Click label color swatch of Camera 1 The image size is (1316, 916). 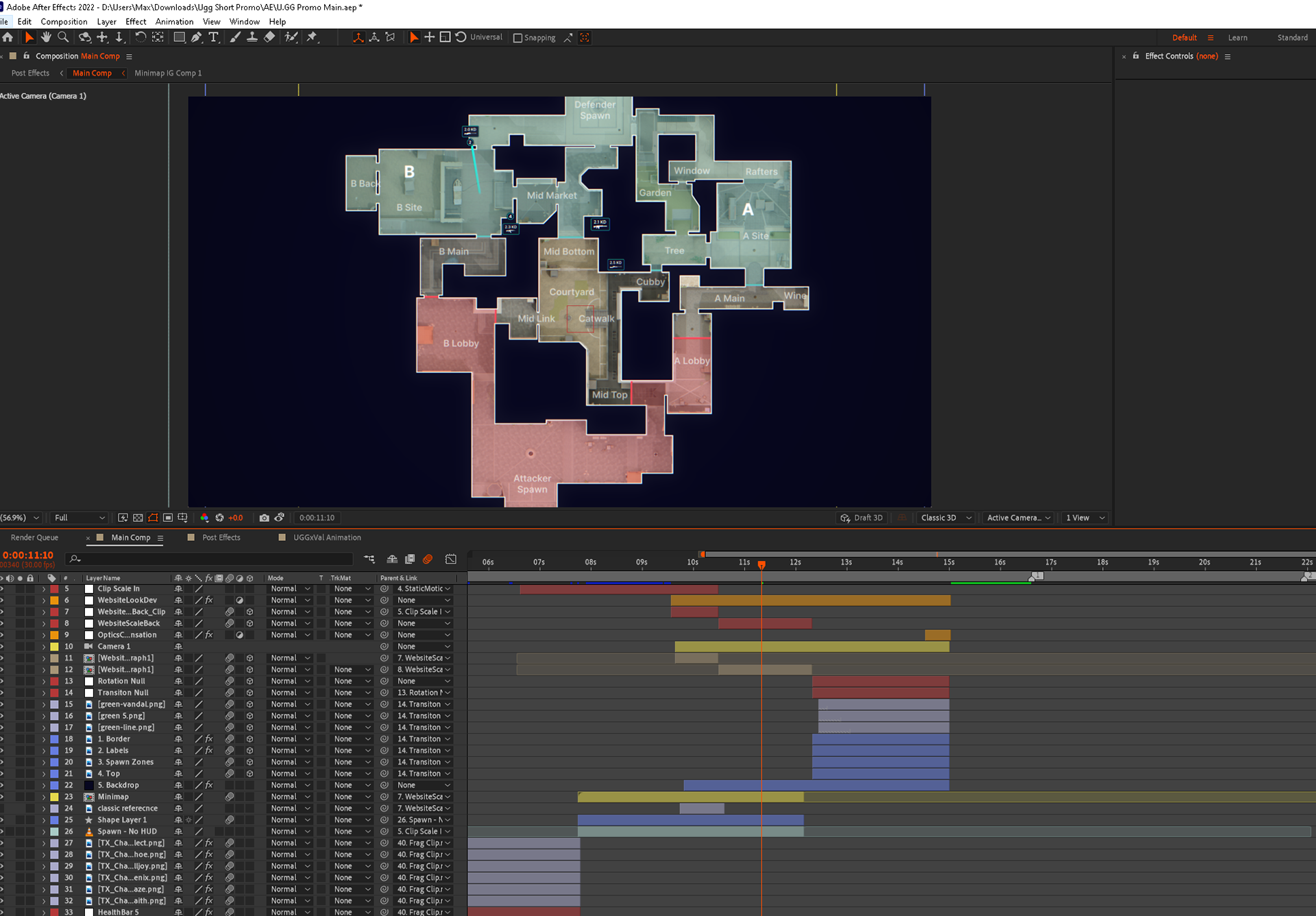click(54, 647)
